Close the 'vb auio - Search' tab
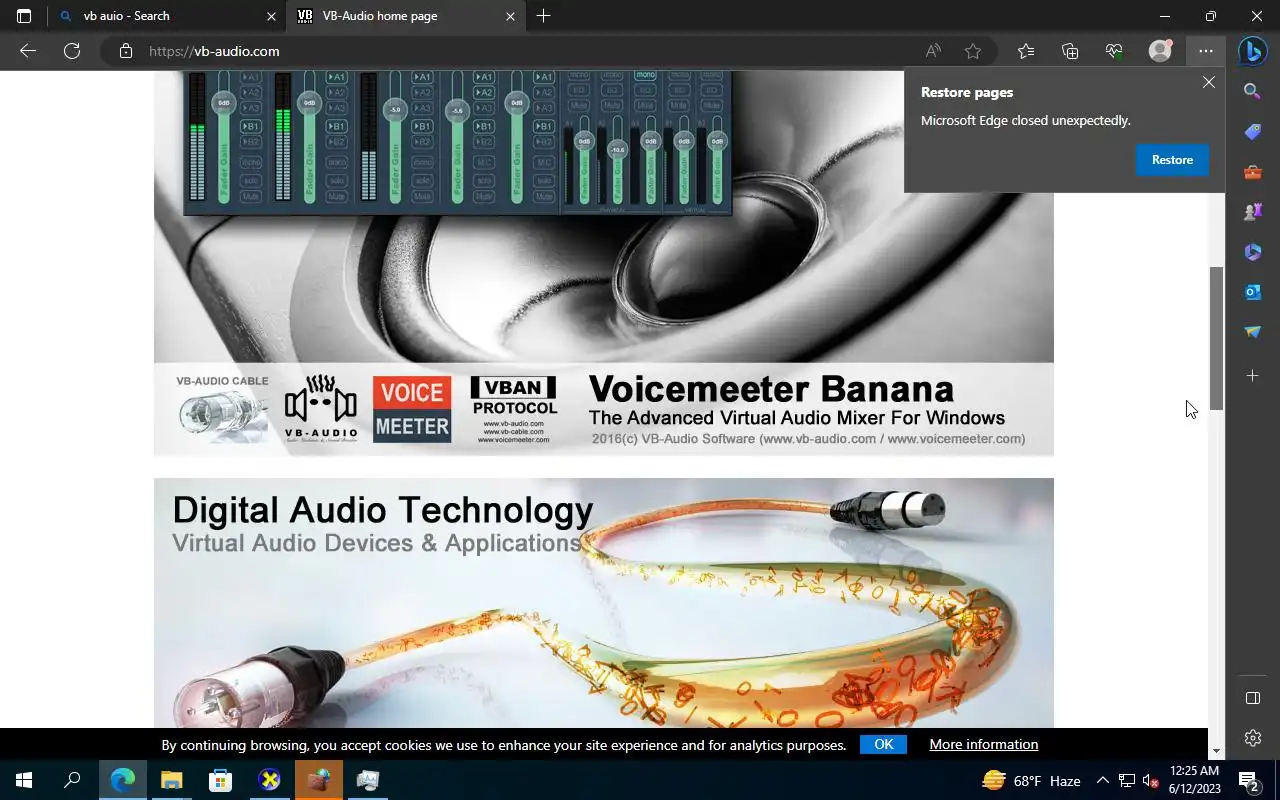The image size is (1280, 800). pos(270,16)
